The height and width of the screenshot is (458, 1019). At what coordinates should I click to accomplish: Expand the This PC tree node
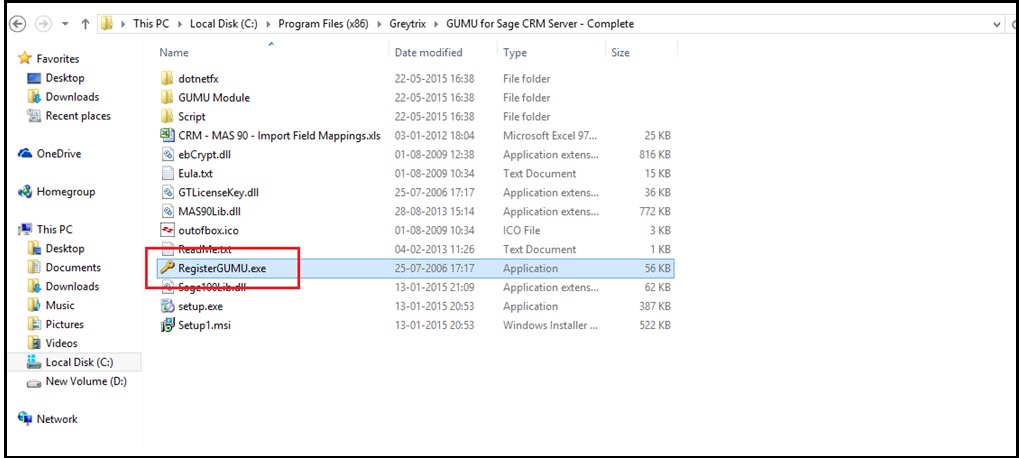[x=17, y=229]
